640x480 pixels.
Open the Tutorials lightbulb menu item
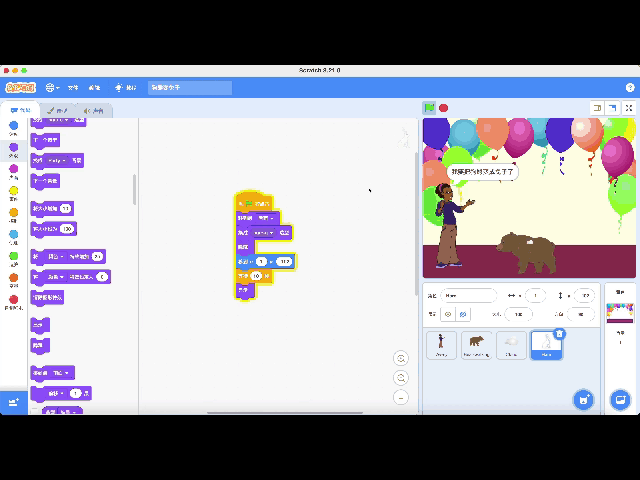[x=126, y=87]
